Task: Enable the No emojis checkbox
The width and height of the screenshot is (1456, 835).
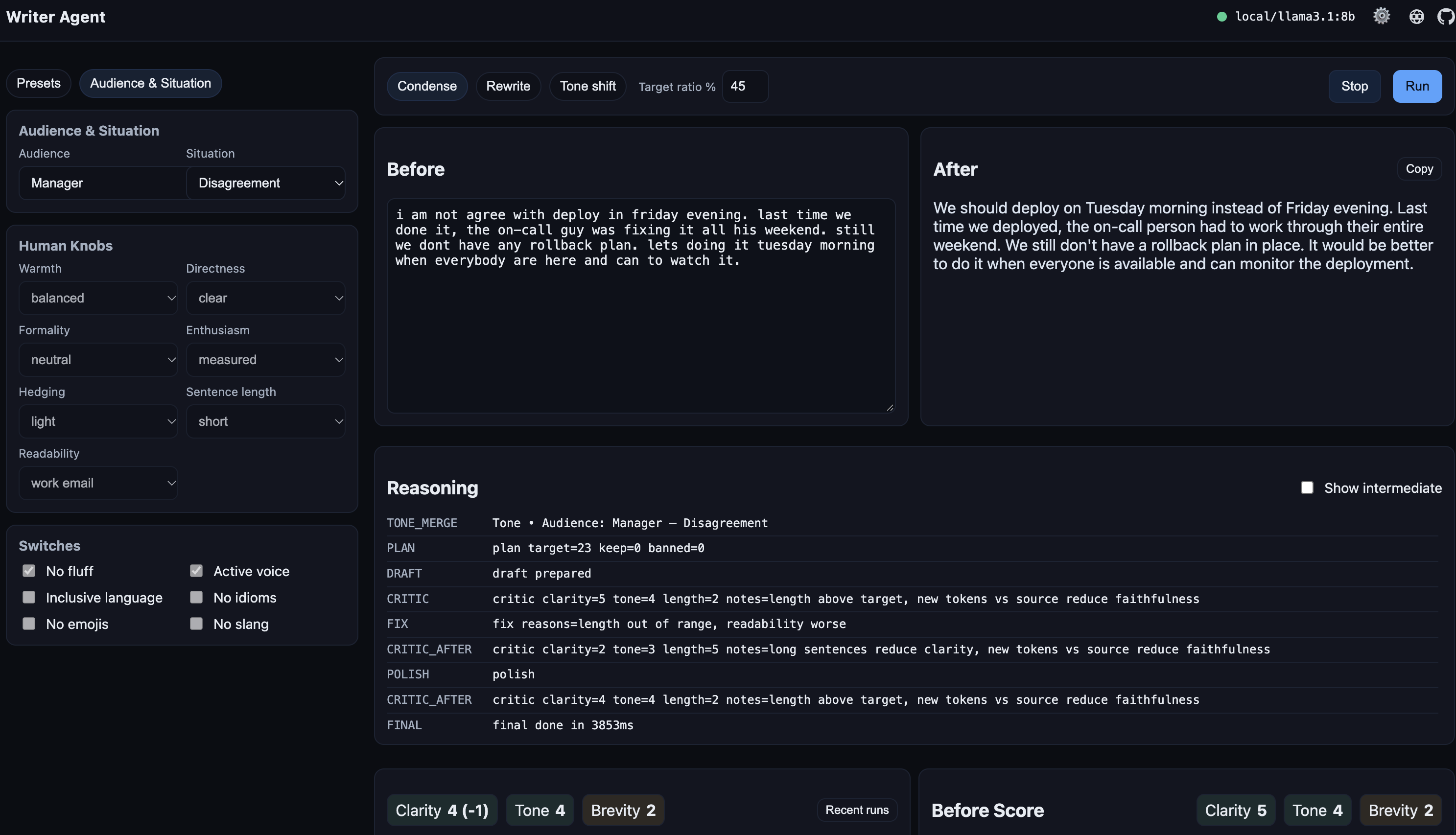Action: [x=29, y=624]
